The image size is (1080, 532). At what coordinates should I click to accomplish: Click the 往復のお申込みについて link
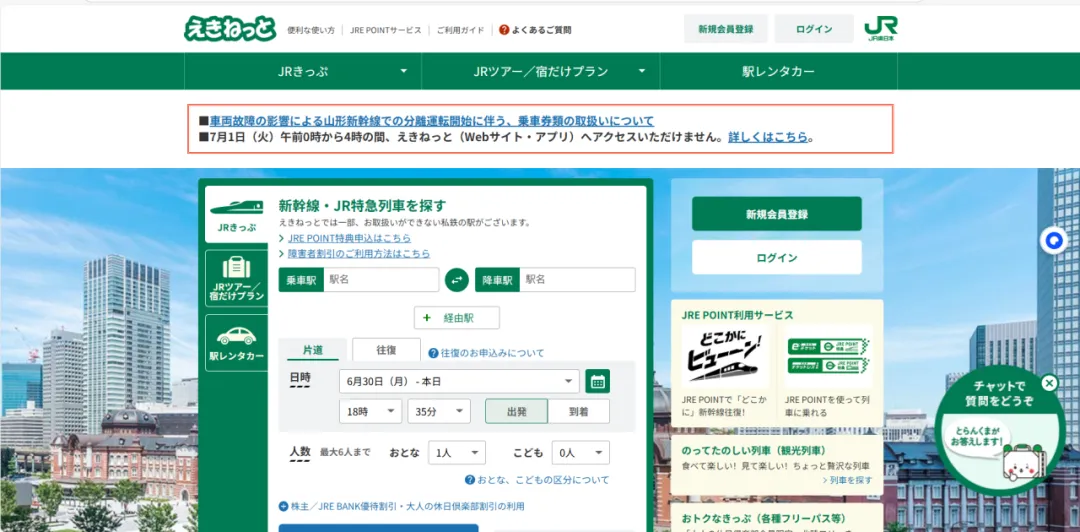(492, 353)
